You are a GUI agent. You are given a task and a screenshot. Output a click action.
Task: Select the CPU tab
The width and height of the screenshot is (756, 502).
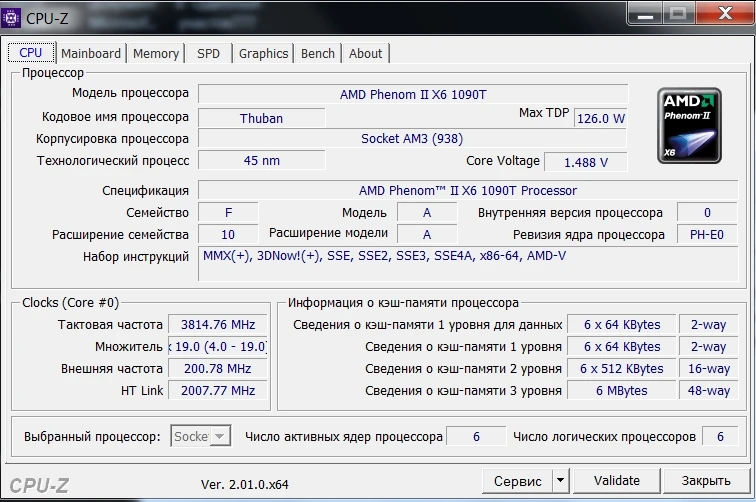[31, 53]
